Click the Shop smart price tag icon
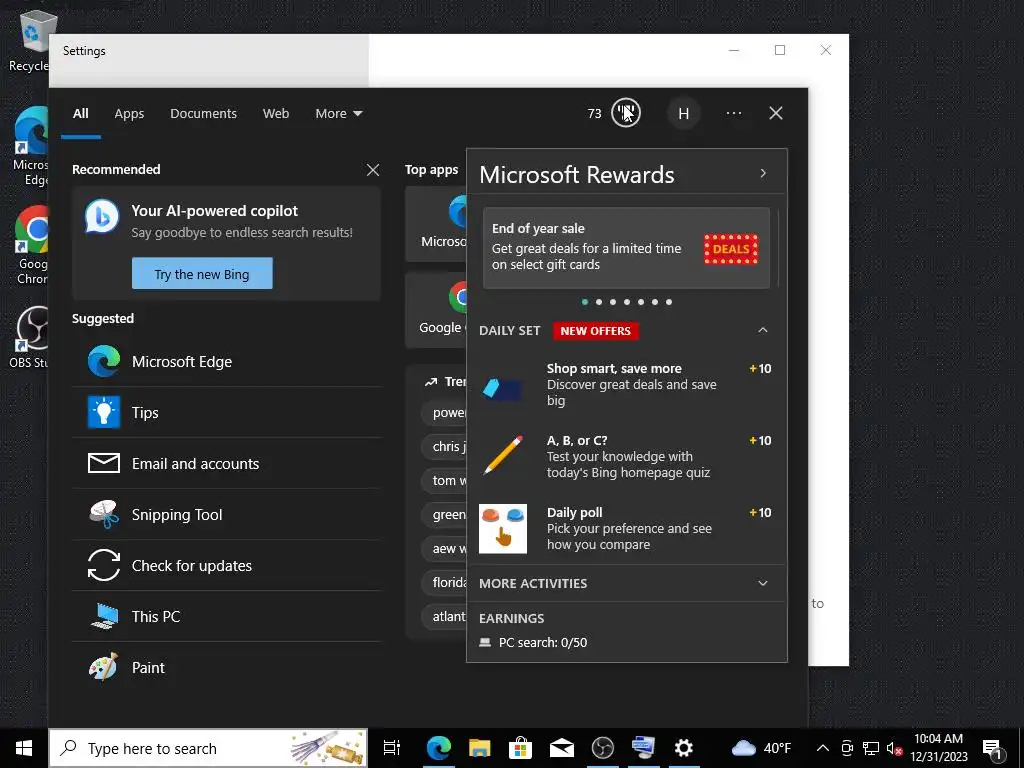Screen dimensions: 1024x768 coord(502,389)
